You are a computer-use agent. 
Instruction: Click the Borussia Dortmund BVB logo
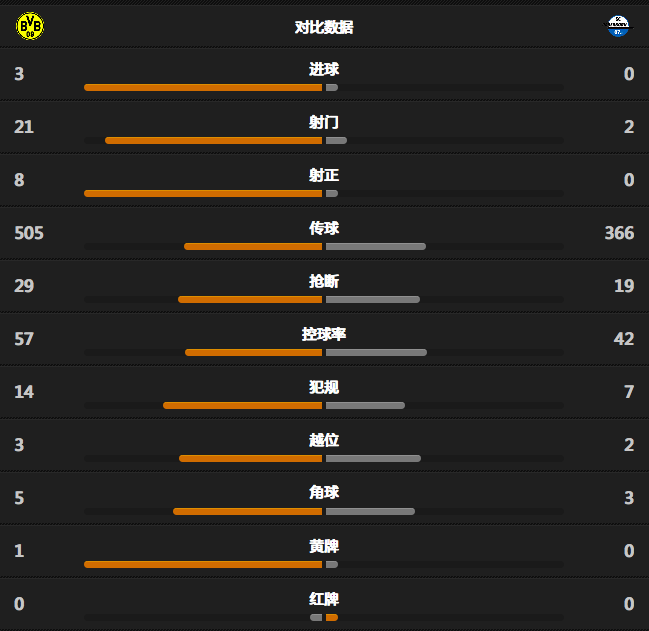coord(30,26)
